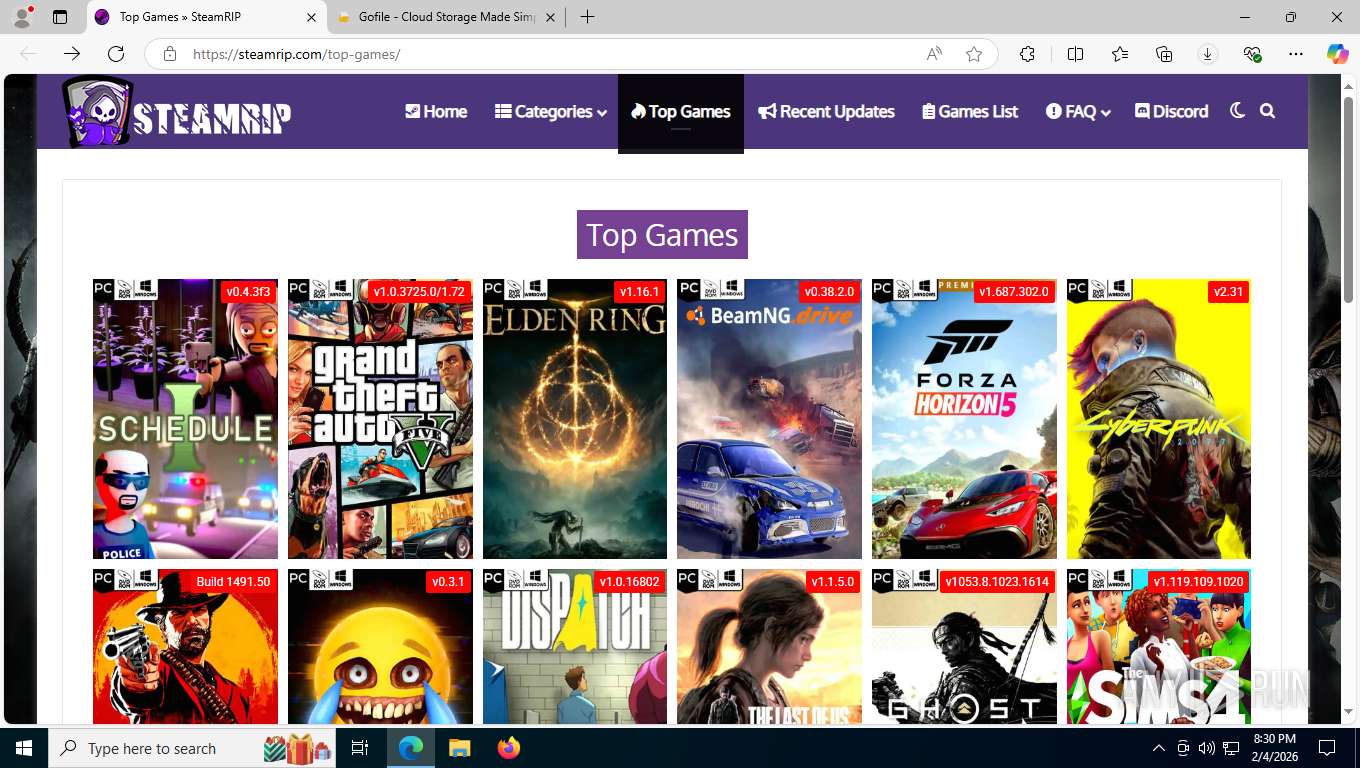
Task: Refresh the current page
Action: (x=116, y=54)
